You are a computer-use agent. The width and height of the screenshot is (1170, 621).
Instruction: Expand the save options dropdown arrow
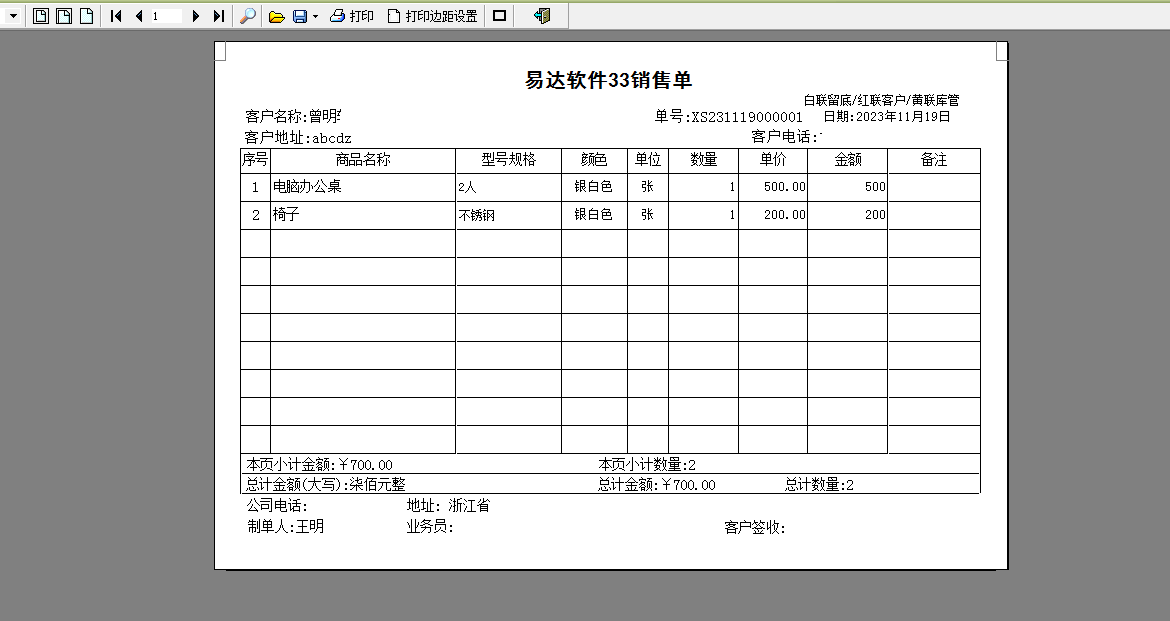coord(315,16)
